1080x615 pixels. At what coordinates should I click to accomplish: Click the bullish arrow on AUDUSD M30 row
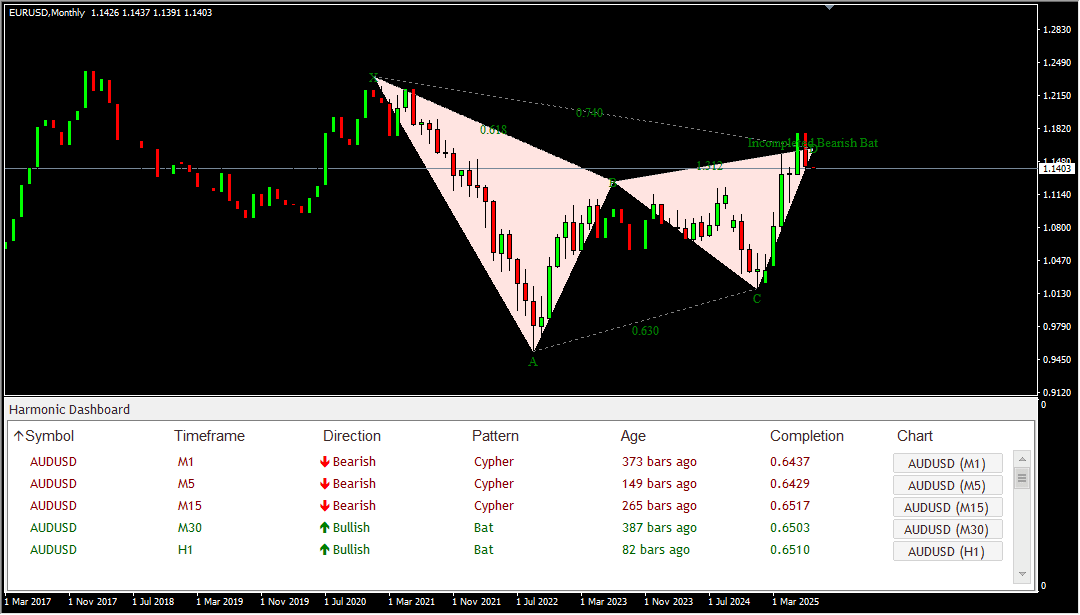325,528
